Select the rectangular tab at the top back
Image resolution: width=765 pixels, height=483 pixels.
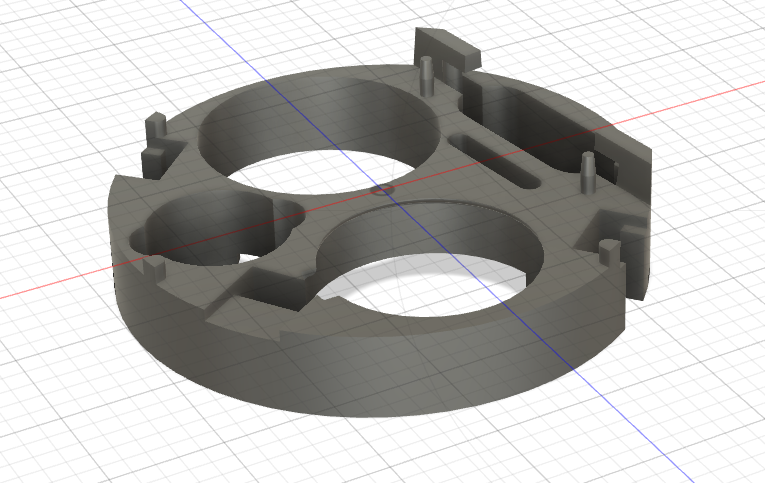click(x=446, y=47)
